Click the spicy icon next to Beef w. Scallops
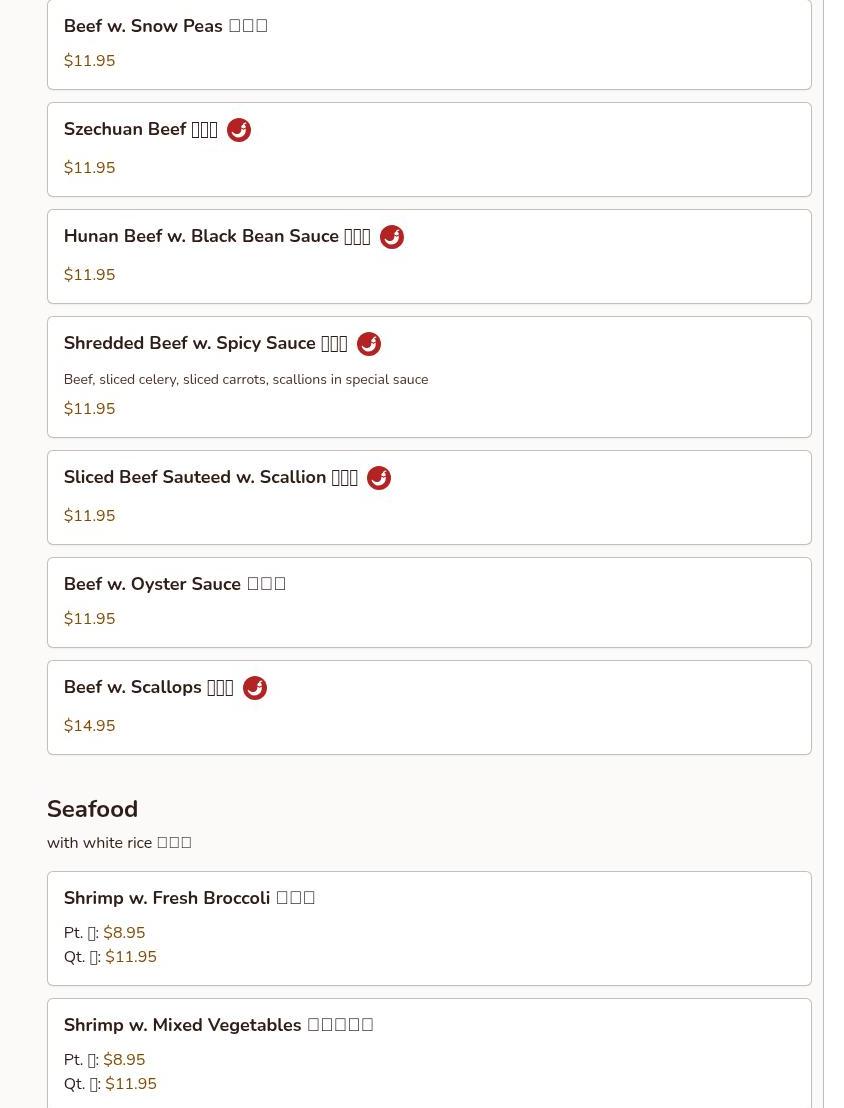 pos(254,688)
